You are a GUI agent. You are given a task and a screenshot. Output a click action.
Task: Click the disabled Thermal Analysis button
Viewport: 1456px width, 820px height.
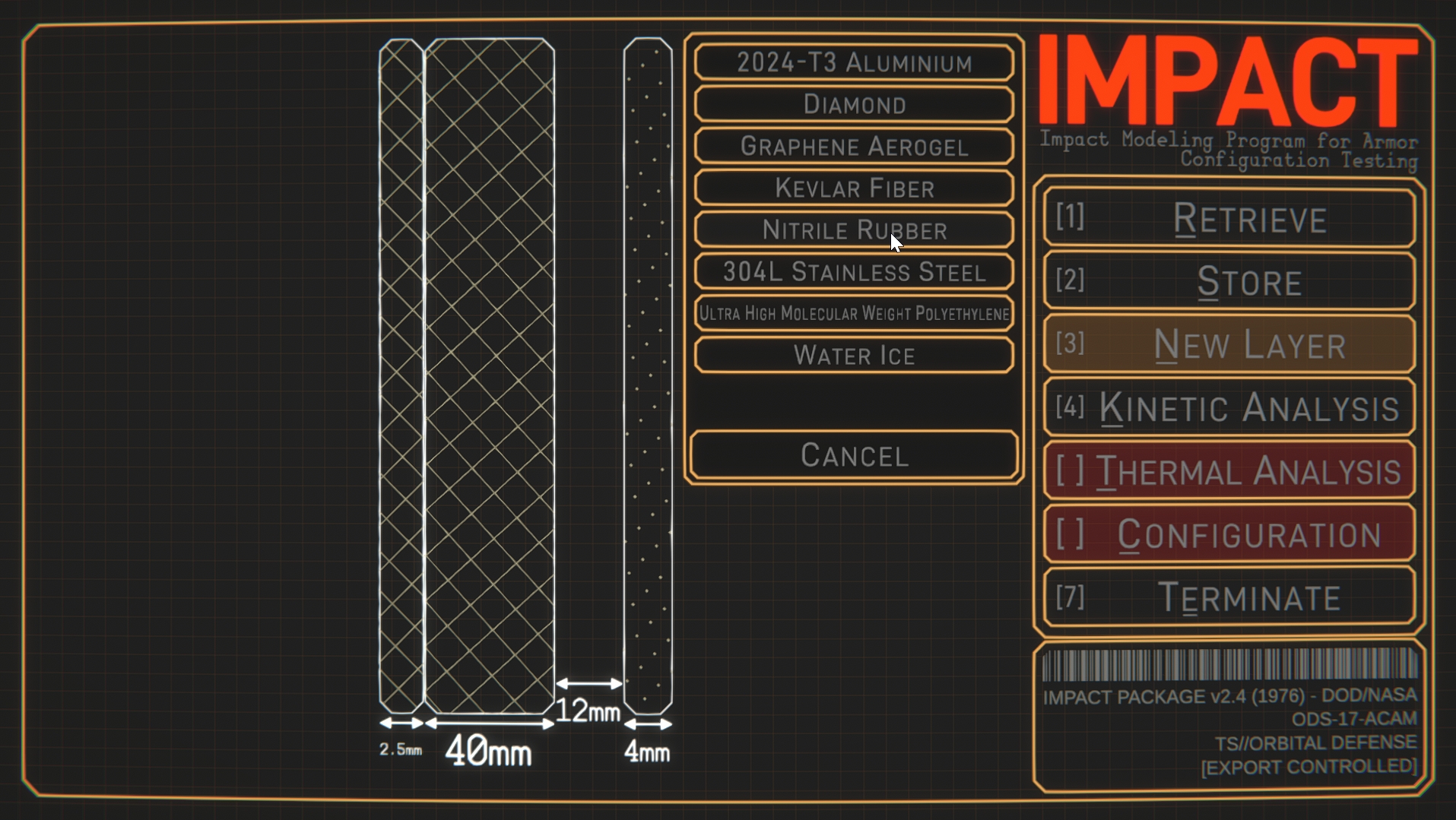point(1229,470)
